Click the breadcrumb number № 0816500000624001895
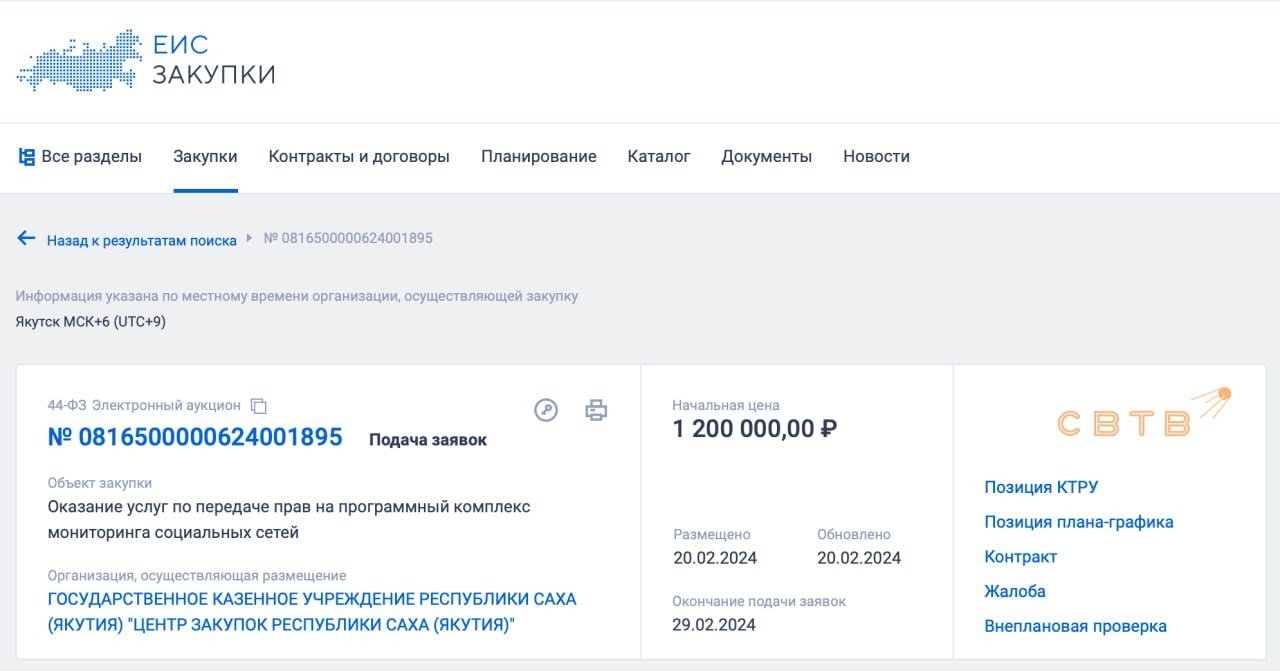 [x=348, y=239]
